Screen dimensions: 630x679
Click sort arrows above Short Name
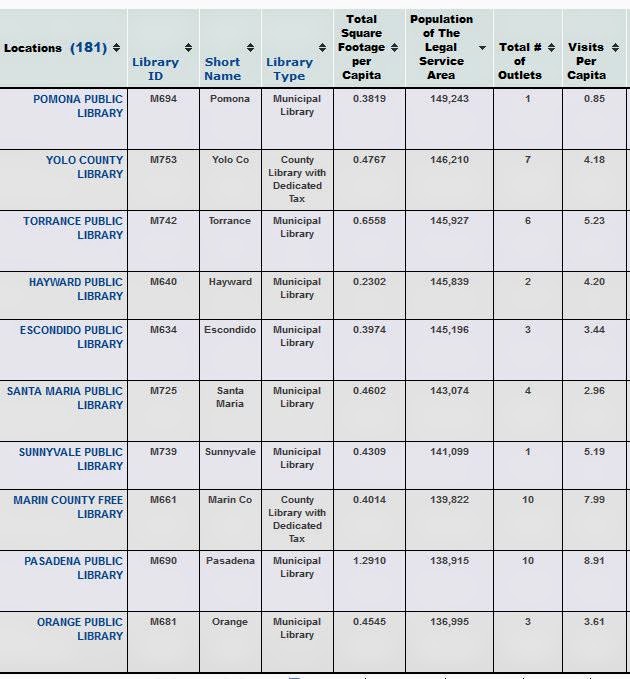250,48
